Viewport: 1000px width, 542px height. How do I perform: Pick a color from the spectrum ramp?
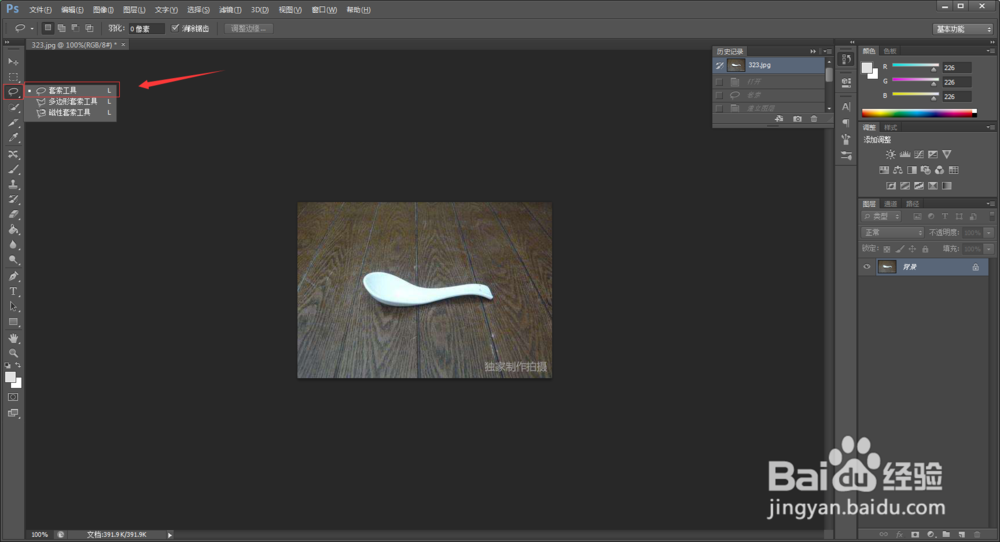pyautogui.click(x=919, y=114)
